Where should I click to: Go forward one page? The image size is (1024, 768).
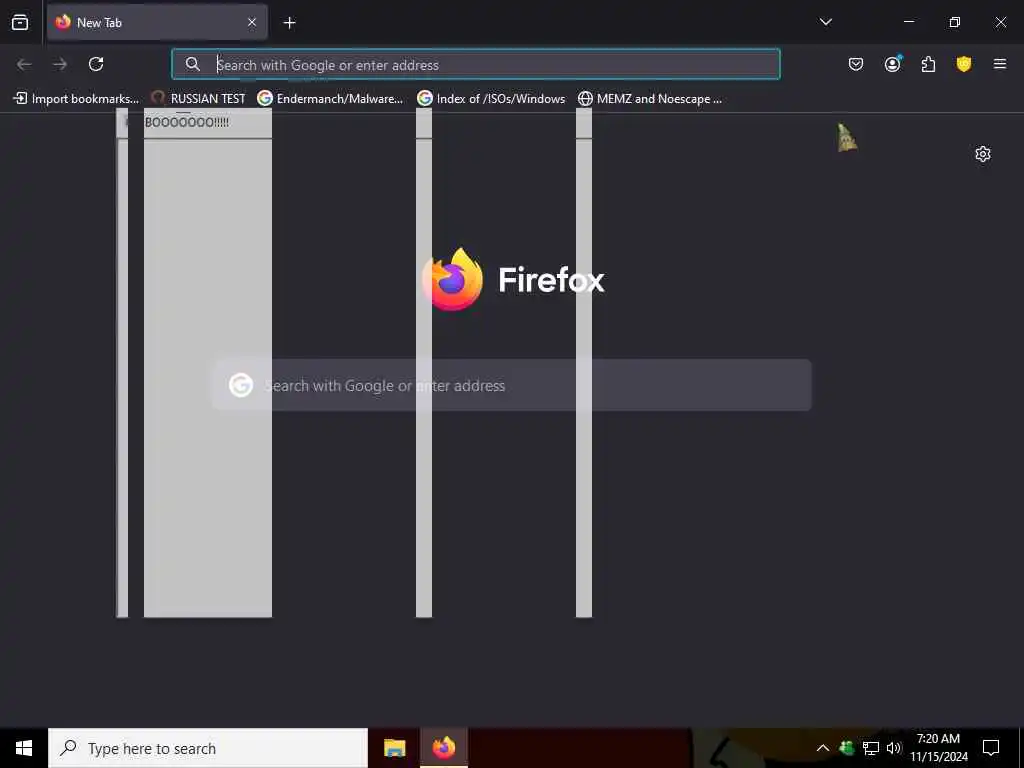pos(60,64)
